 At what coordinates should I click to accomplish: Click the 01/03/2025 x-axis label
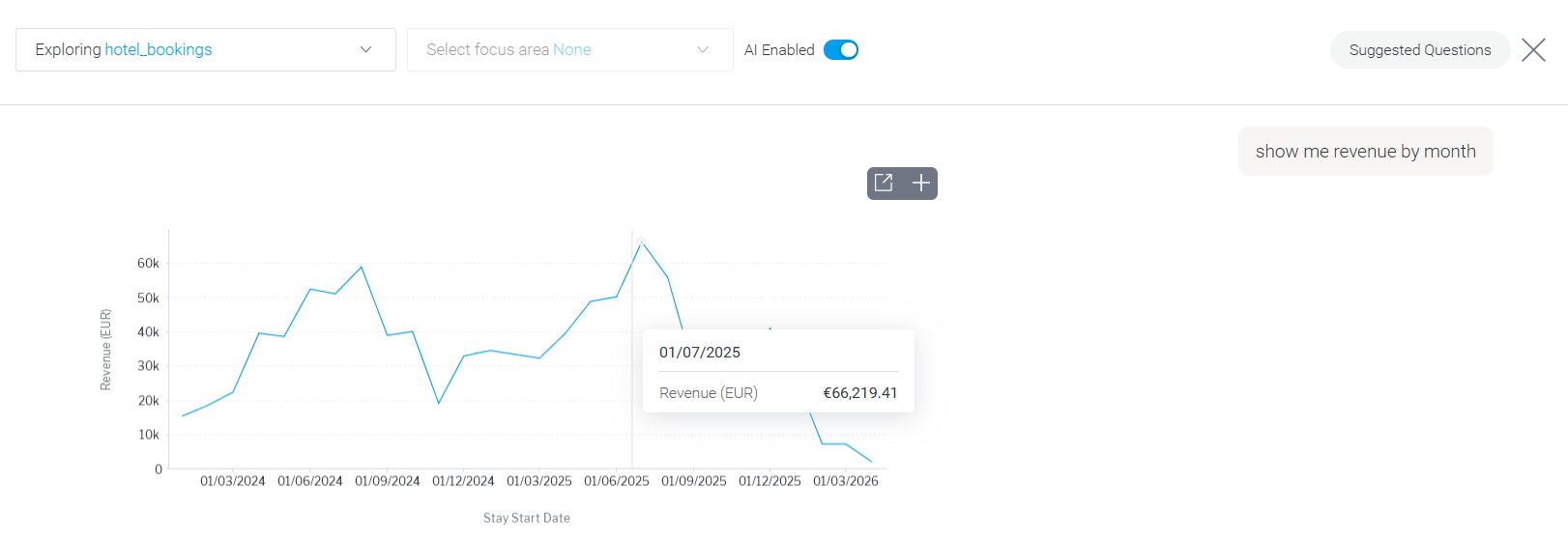[x=539, y=481]
